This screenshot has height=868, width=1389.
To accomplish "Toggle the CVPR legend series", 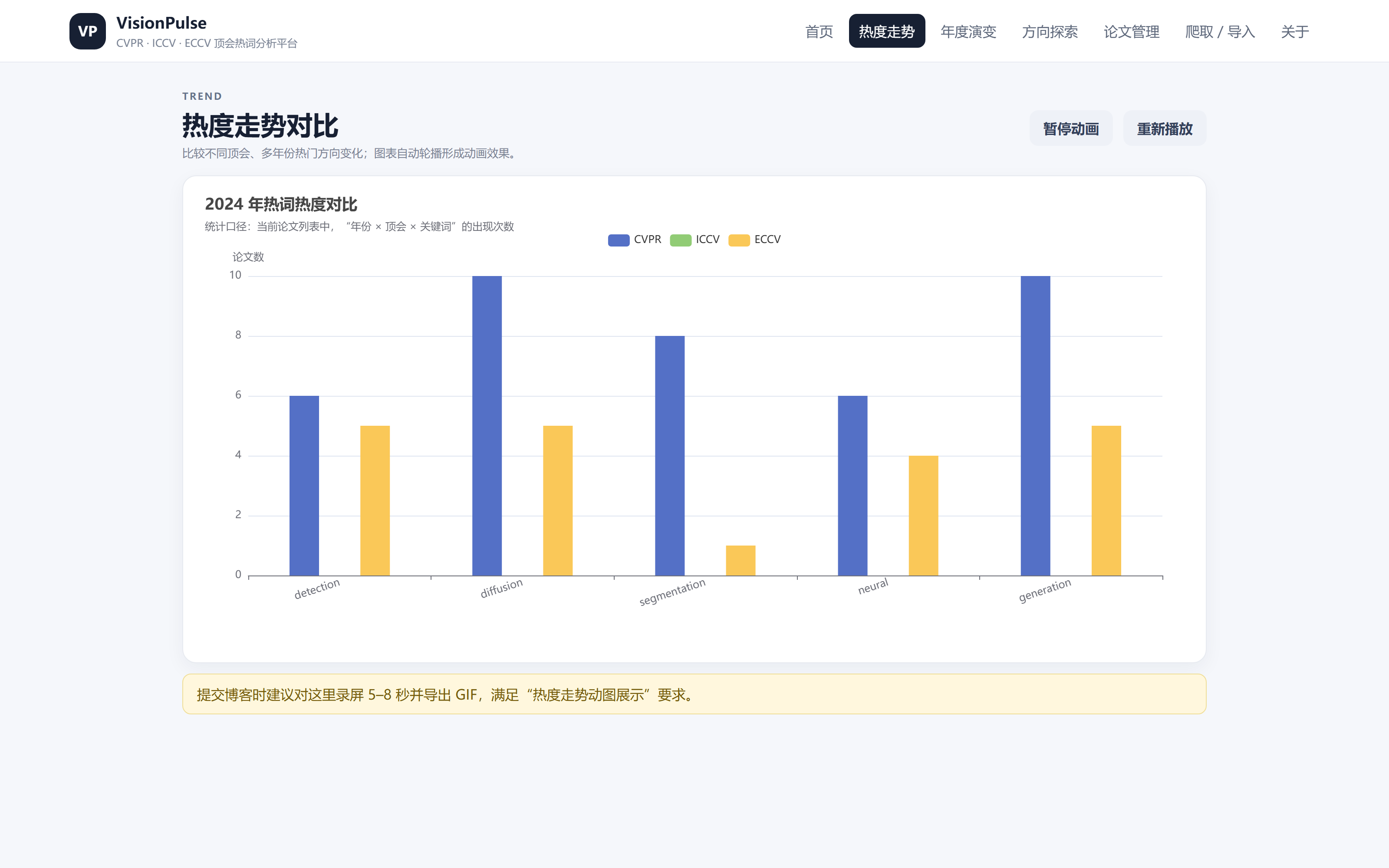I will point(634,240).
